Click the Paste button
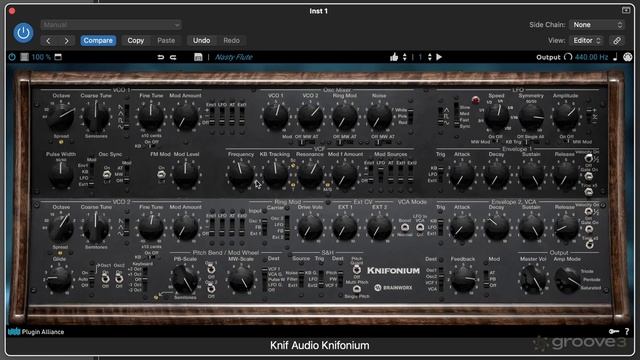The height and width of the screenshot is (360, 640). point(166,40)
